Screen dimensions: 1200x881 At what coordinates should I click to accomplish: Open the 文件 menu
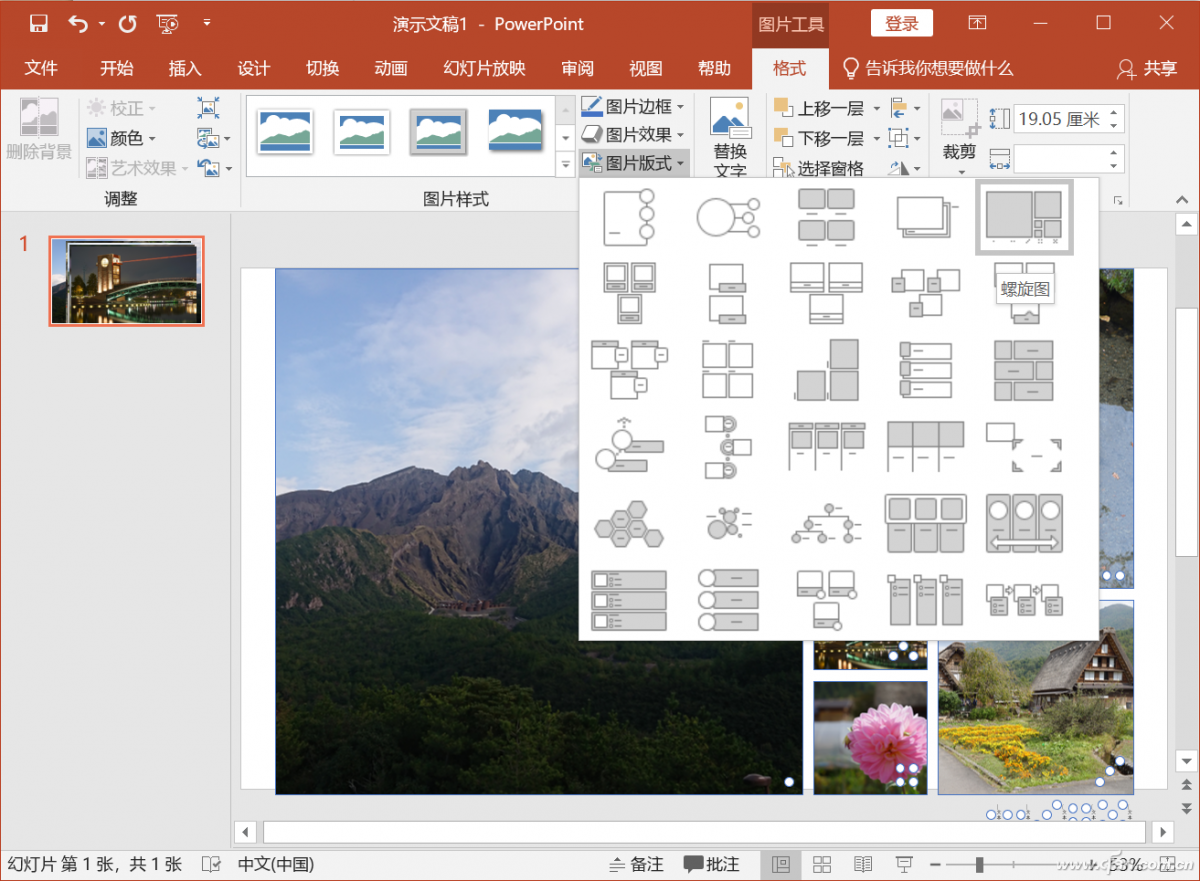[41, 68]
